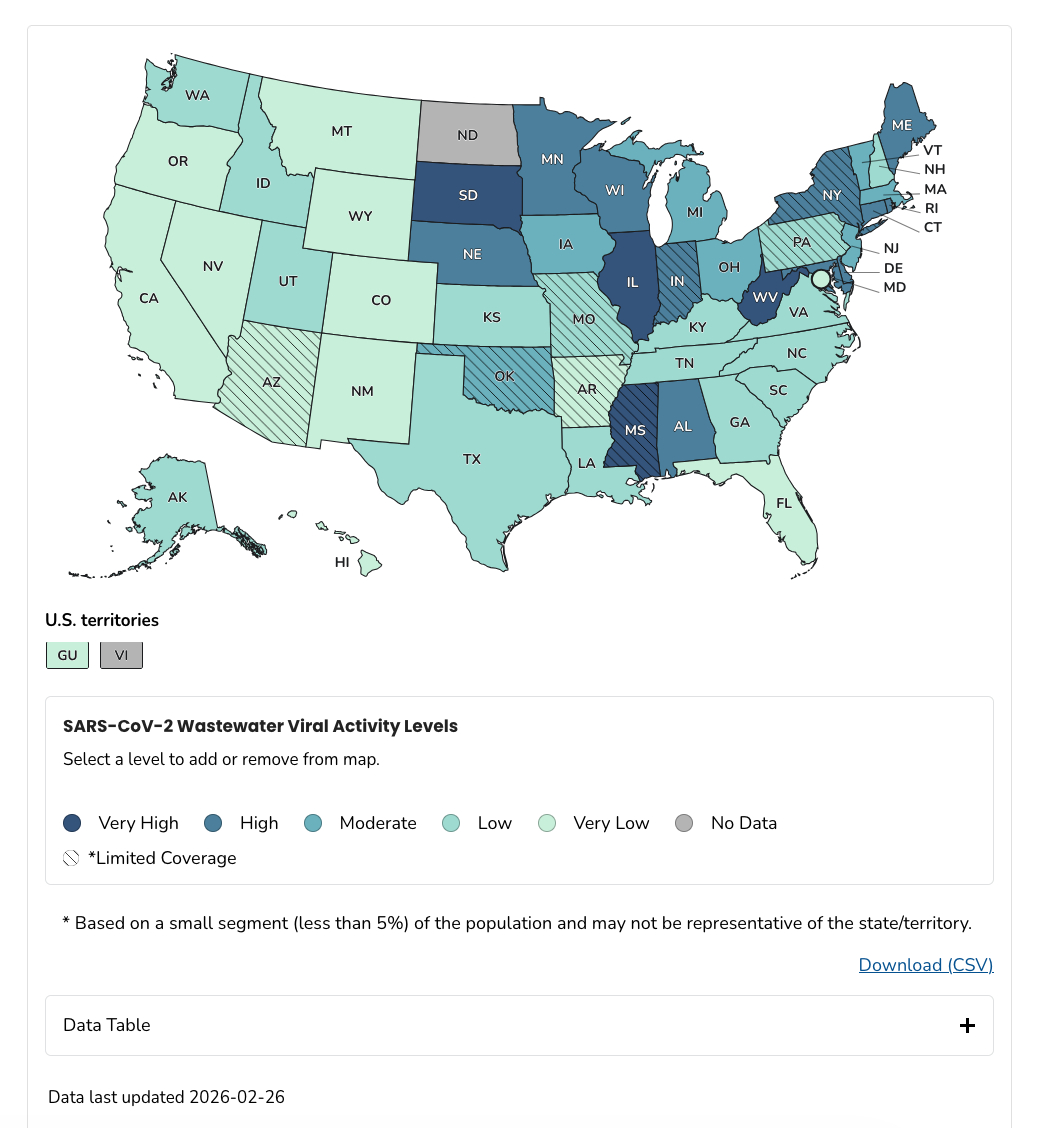Toggle the Very High level legend
1040x1128 pixels.
(121, 823)
